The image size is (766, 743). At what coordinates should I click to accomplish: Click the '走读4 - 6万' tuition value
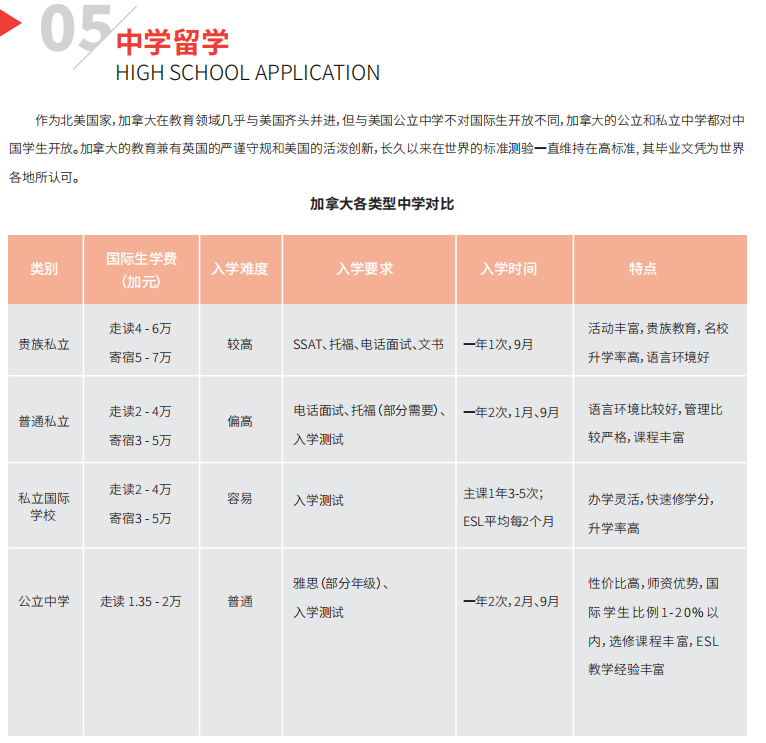[x=140, y=328]
